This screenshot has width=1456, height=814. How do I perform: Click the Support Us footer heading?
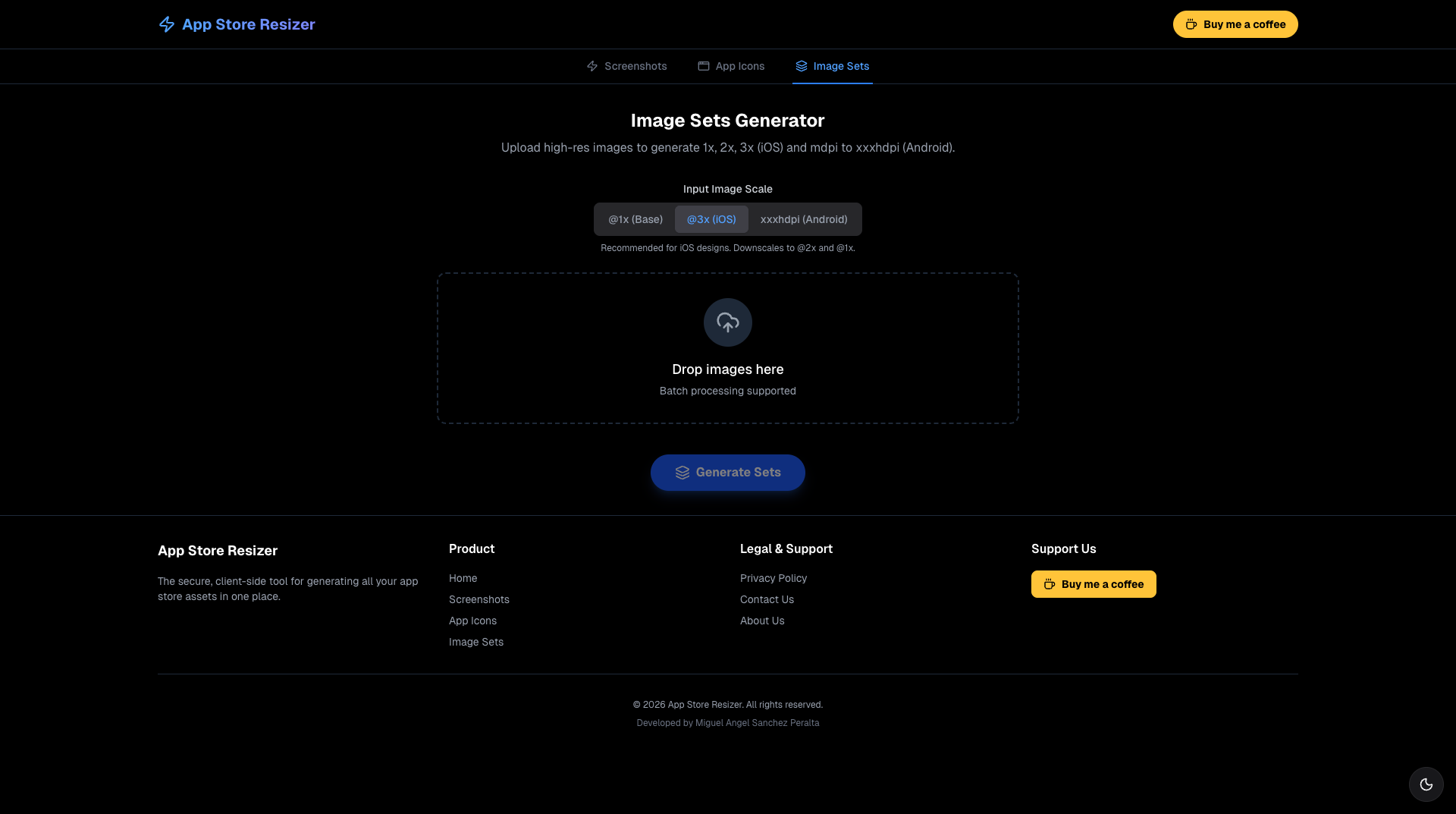coord(1064,548)
